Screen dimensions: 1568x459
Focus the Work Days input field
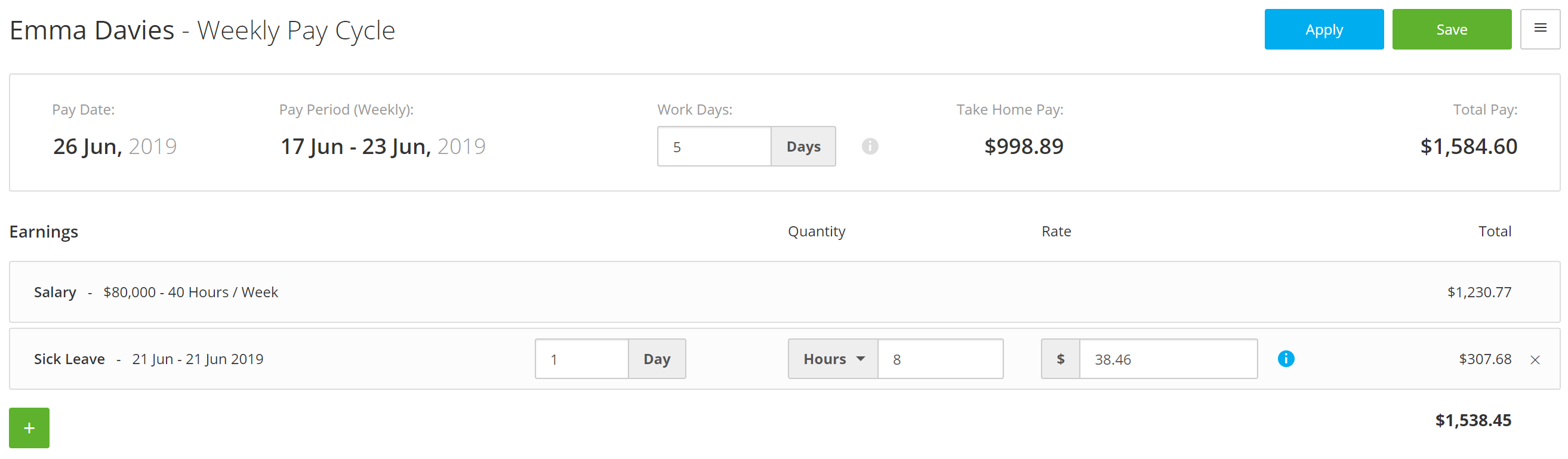714,146
